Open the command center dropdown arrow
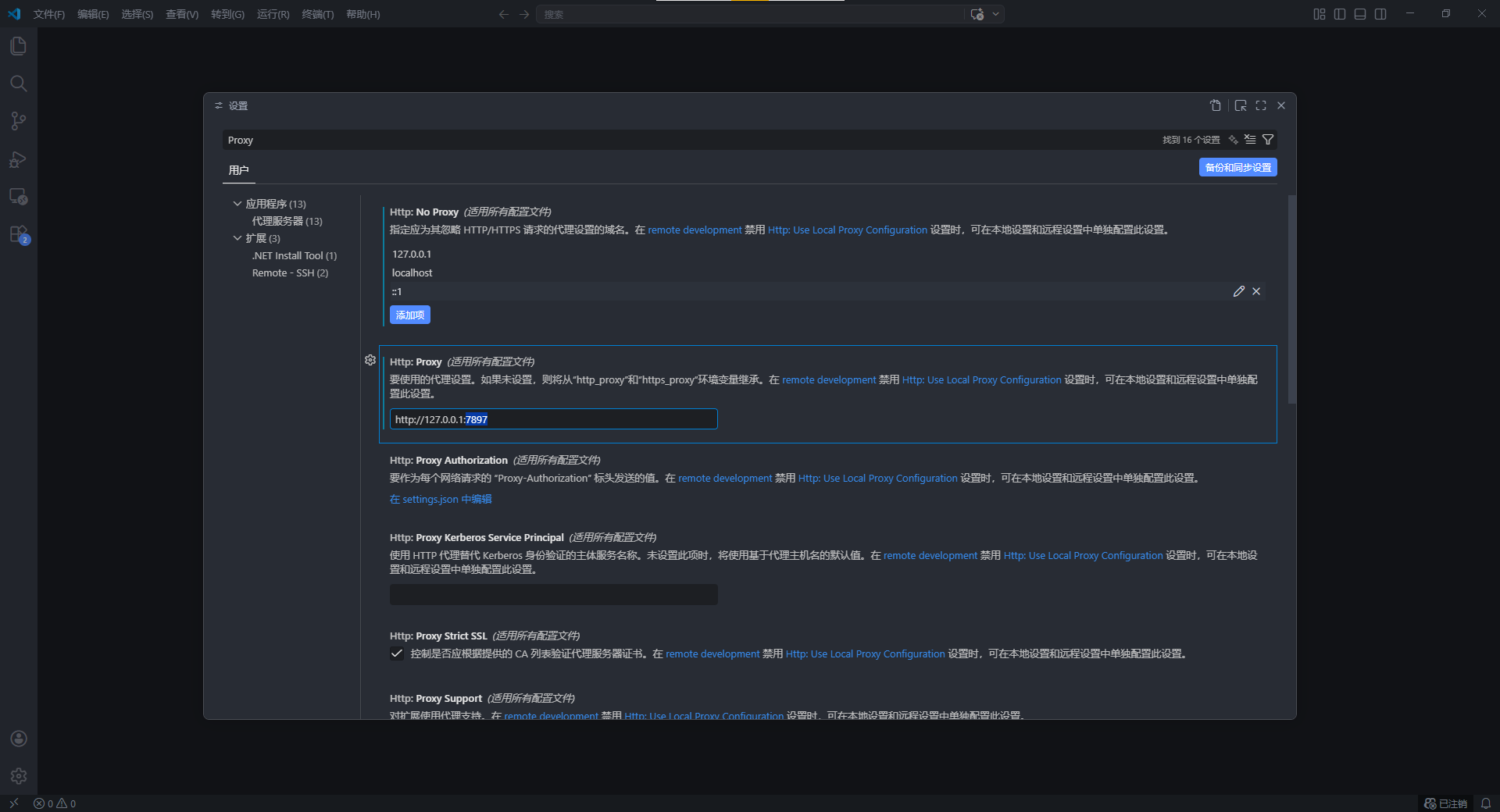This screenshot has width=1500, height=812. (995, 14)
